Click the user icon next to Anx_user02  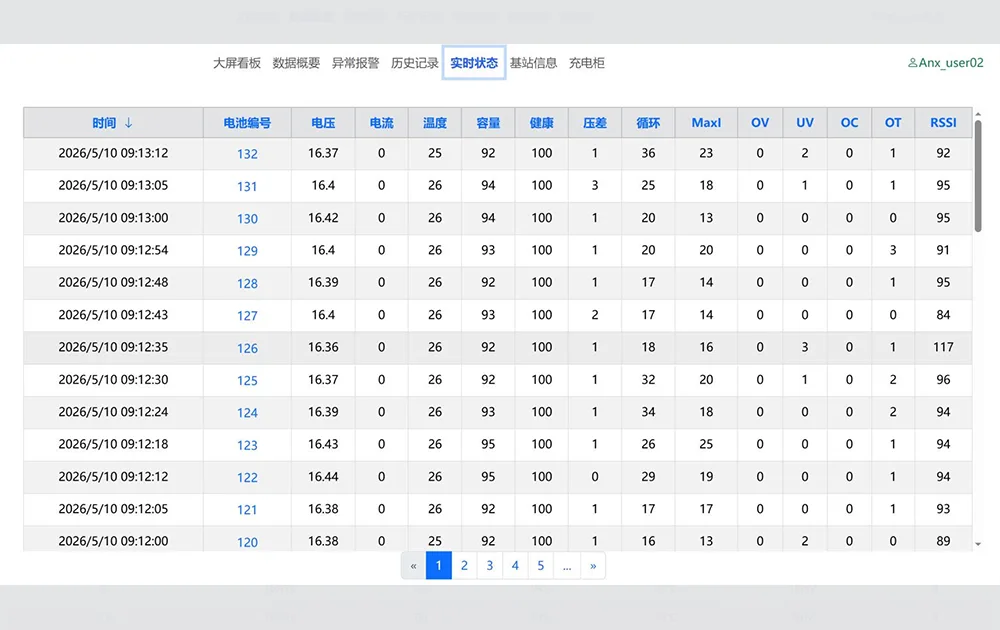[913, 62]
